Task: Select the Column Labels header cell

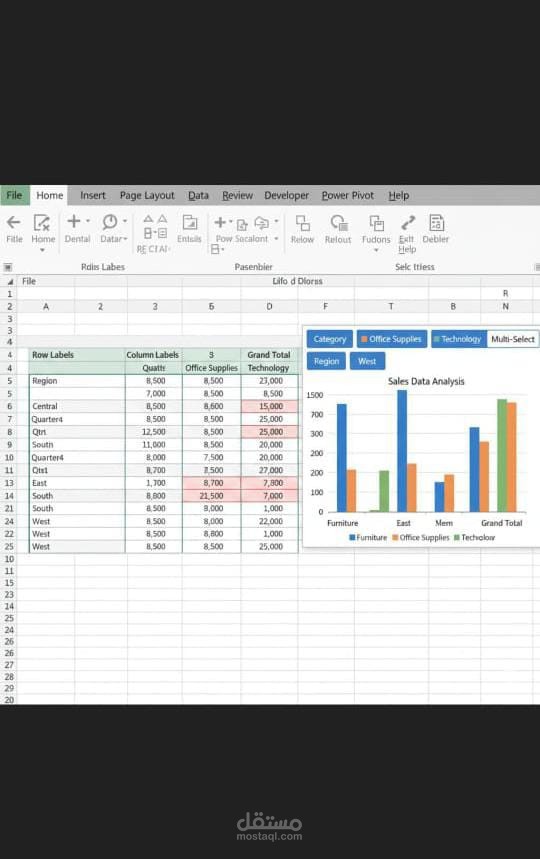Action: 153,354
